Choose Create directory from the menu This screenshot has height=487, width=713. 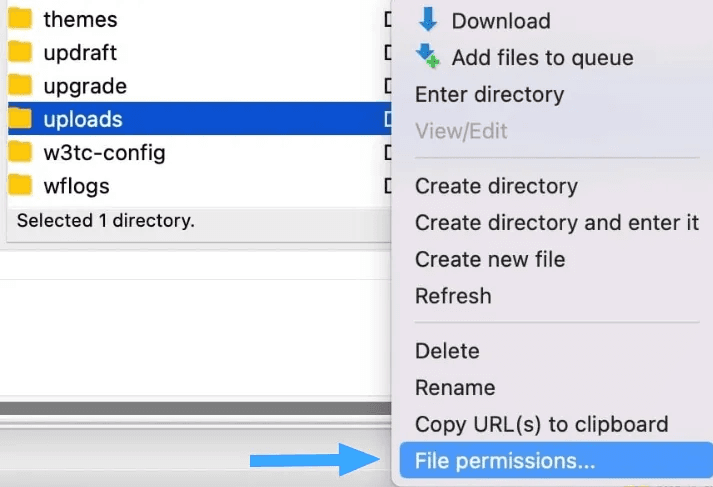point(496,186)
